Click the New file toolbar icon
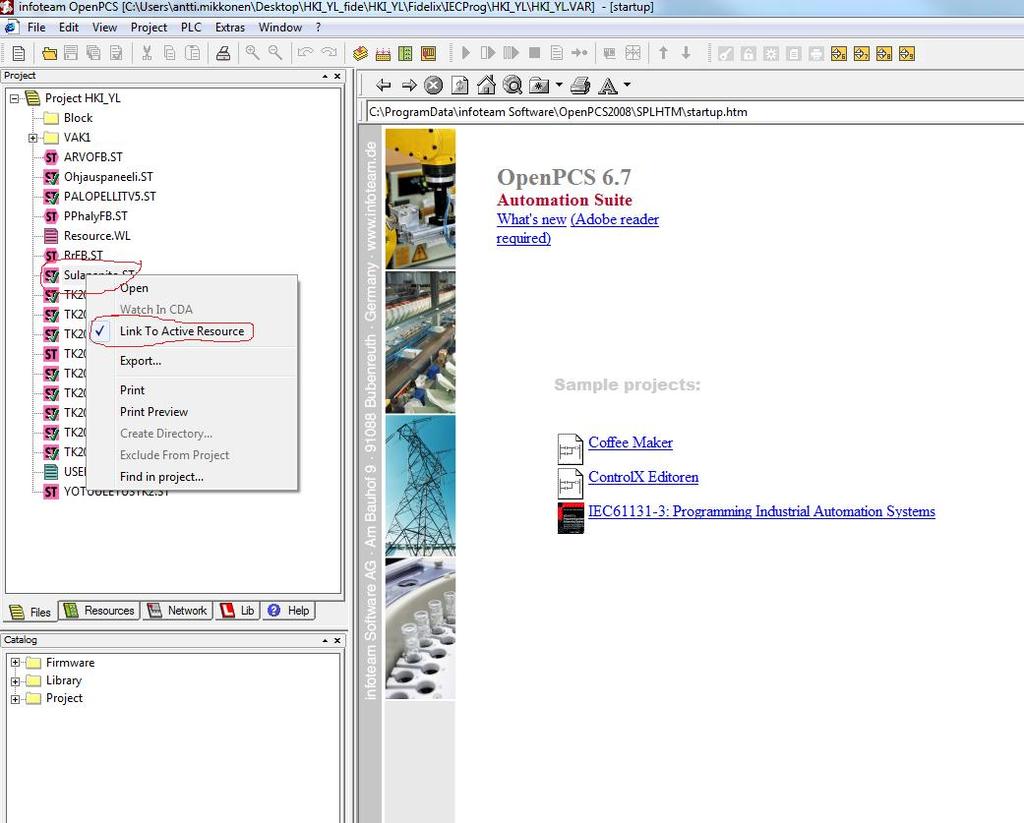The image size is (1024, 823). [19, 53]
